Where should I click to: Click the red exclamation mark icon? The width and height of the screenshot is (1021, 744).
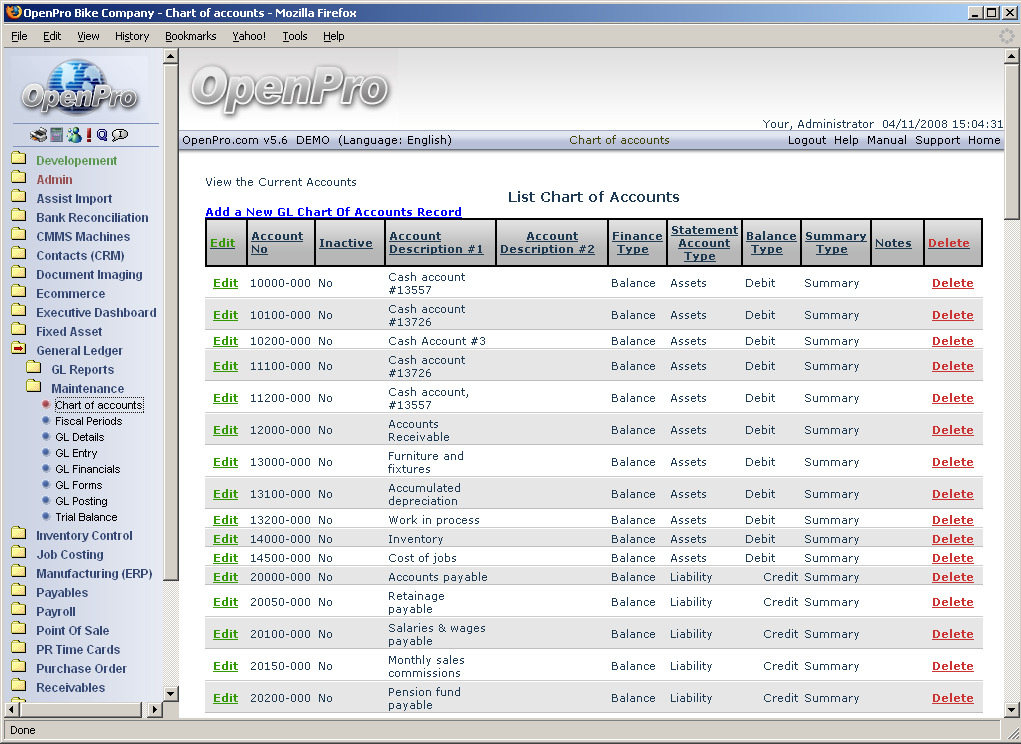(x=88, y=135)
